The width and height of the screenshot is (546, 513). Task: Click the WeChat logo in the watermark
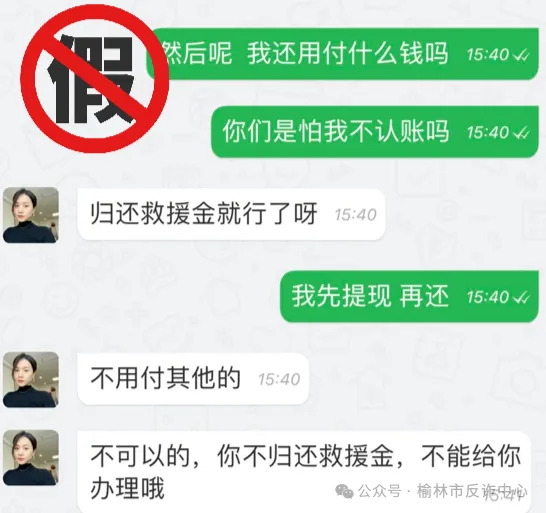click(x=344, y=491)
